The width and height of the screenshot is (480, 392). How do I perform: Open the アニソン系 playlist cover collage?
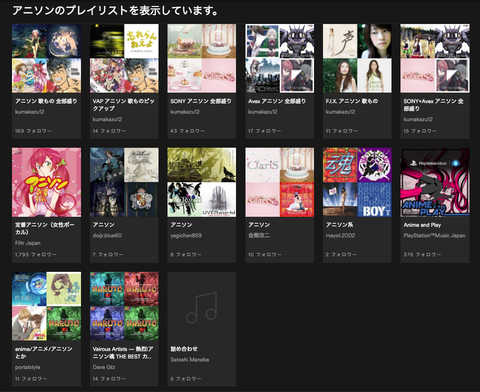pyautogui.click(x=357, y=182)
